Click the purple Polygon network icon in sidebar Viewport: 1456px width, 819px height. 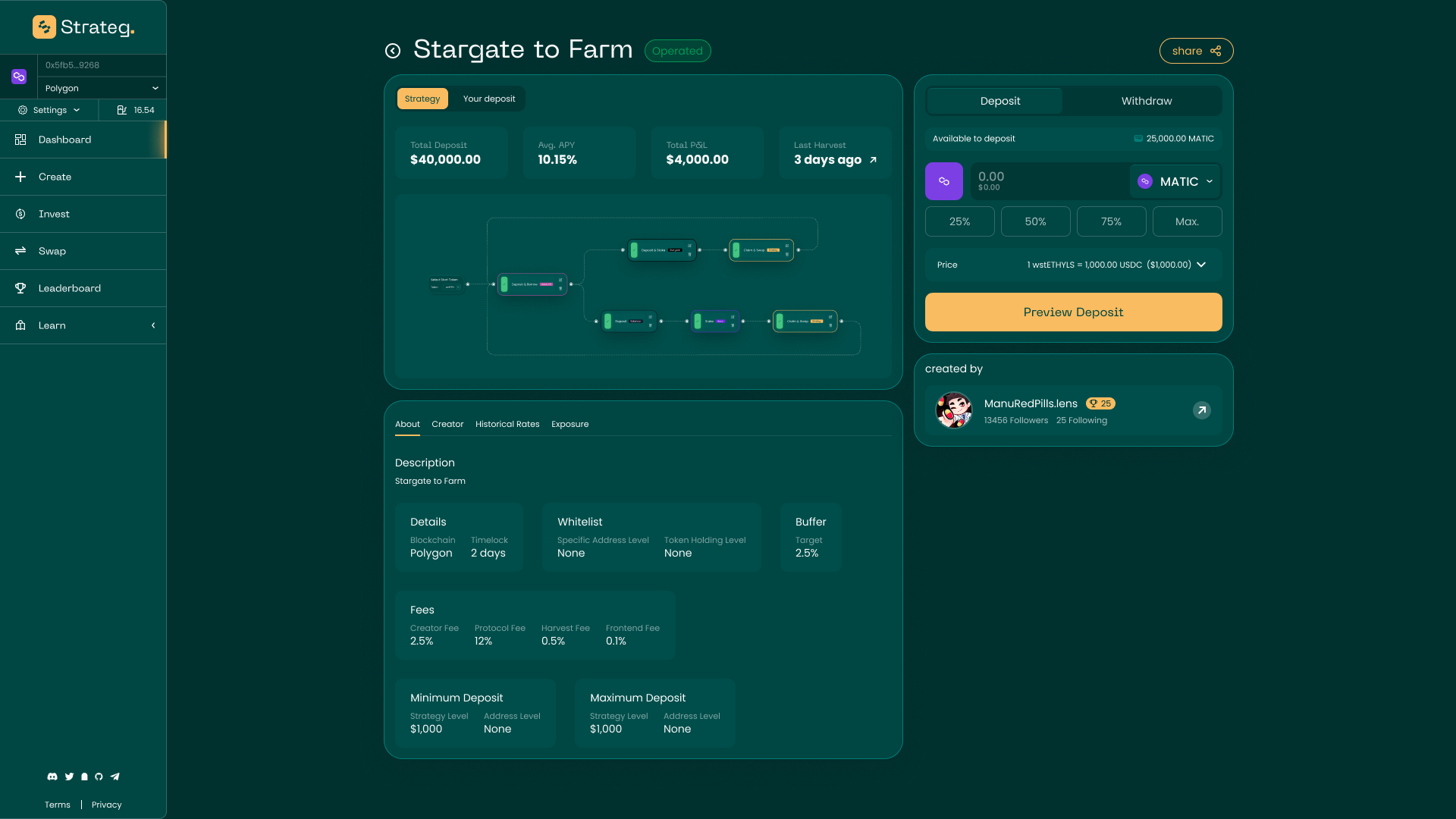19,77
